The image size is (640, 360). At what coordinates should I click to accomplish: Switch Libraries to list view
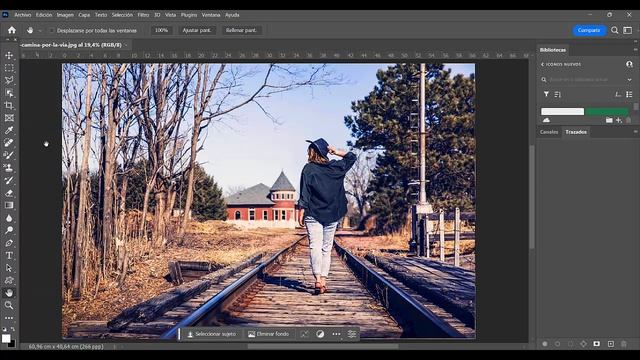coord(629,94)
